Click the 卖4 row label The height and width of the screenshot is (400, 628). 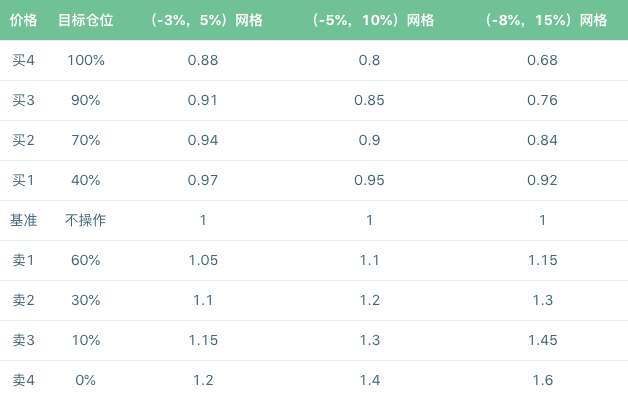pos(23,380)
